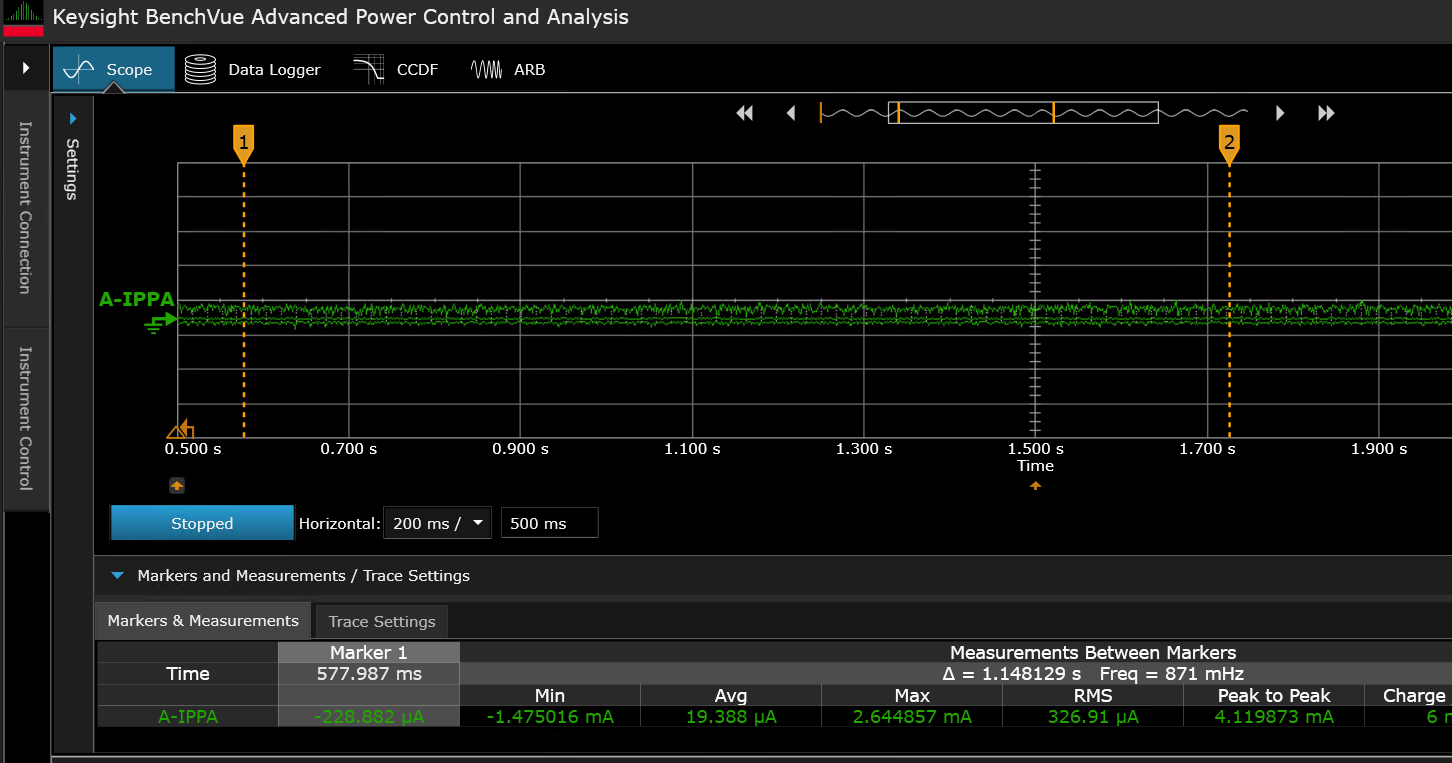Open the ARB waveform tab
The width and height of the screenshot is (1452, 763).
[508, 69]
